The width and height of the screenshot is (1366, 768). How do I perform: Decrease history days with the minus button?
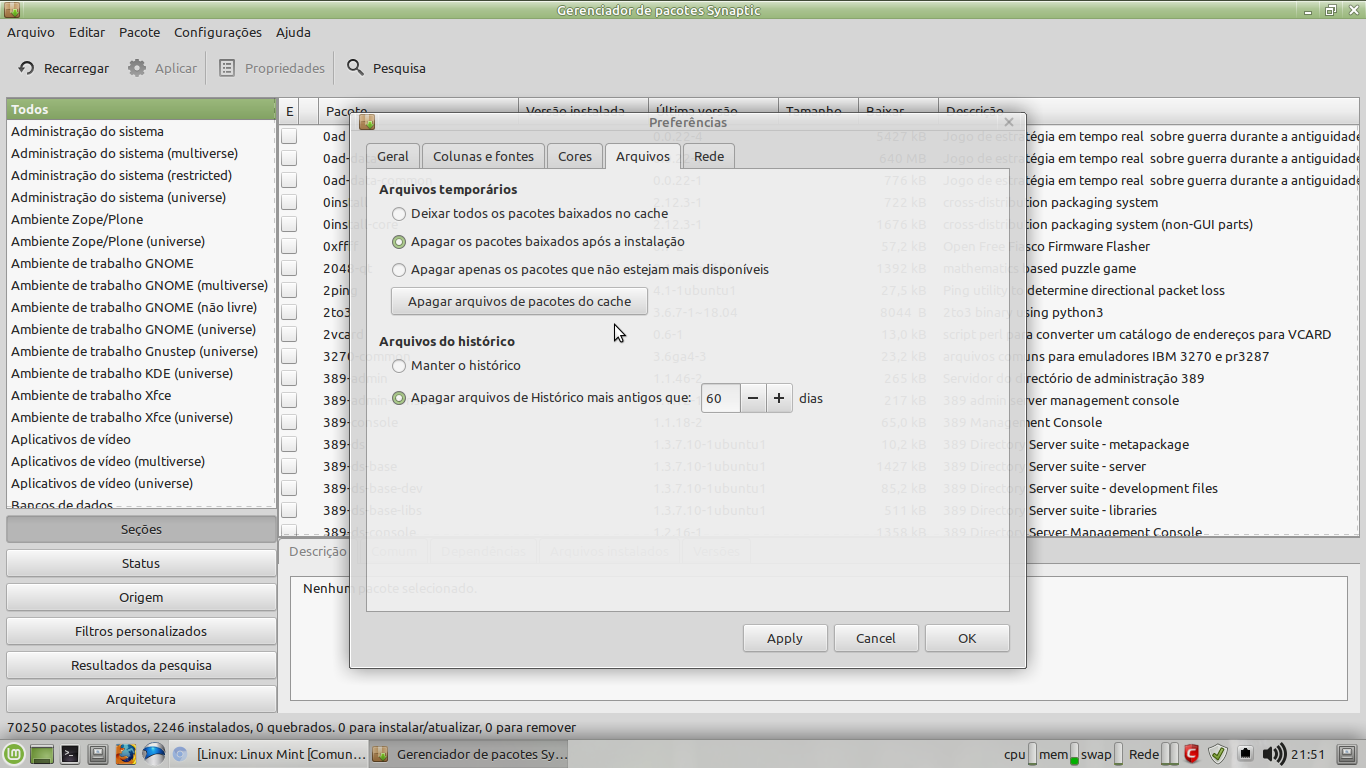pyautogui.click(x=753, y=398)
